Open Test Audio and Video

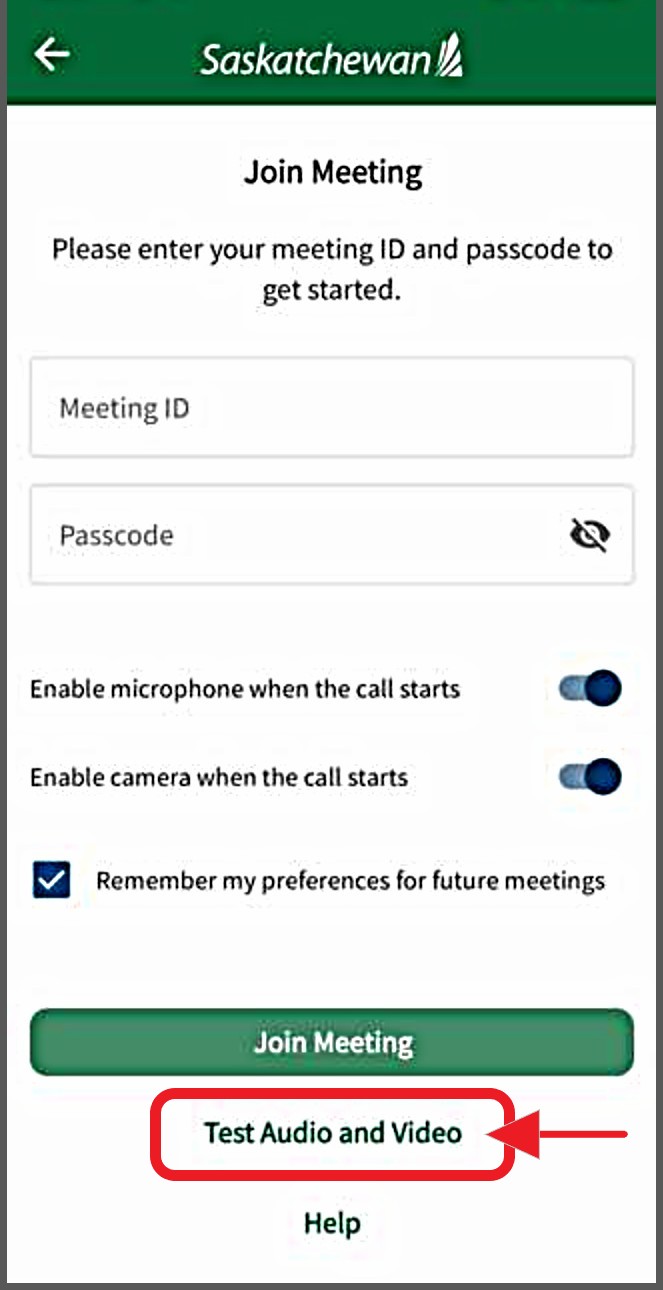332,1133
